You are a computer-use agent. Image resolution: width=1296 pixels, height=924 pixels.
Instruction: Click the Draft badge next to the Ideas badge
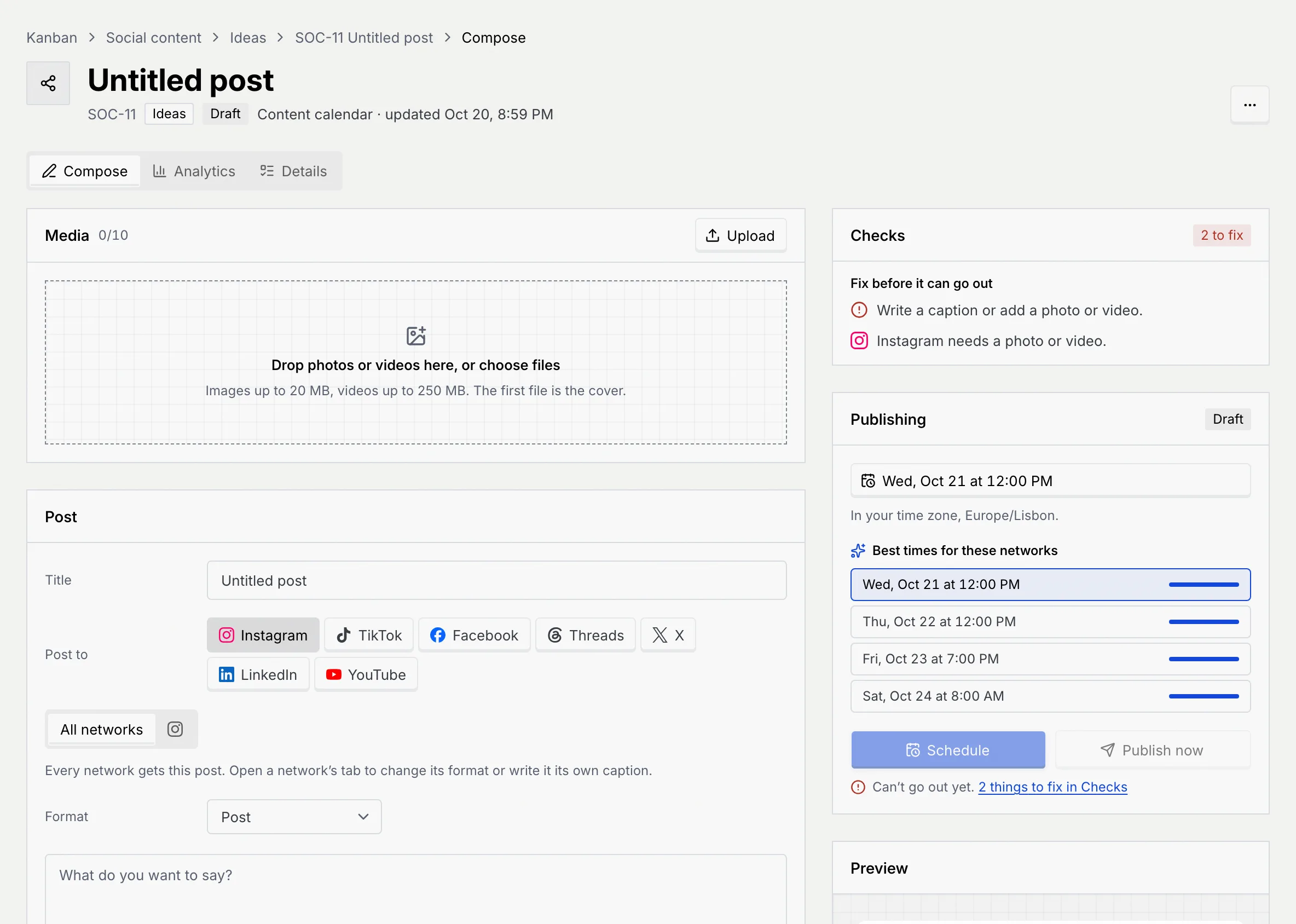(225, 114)
